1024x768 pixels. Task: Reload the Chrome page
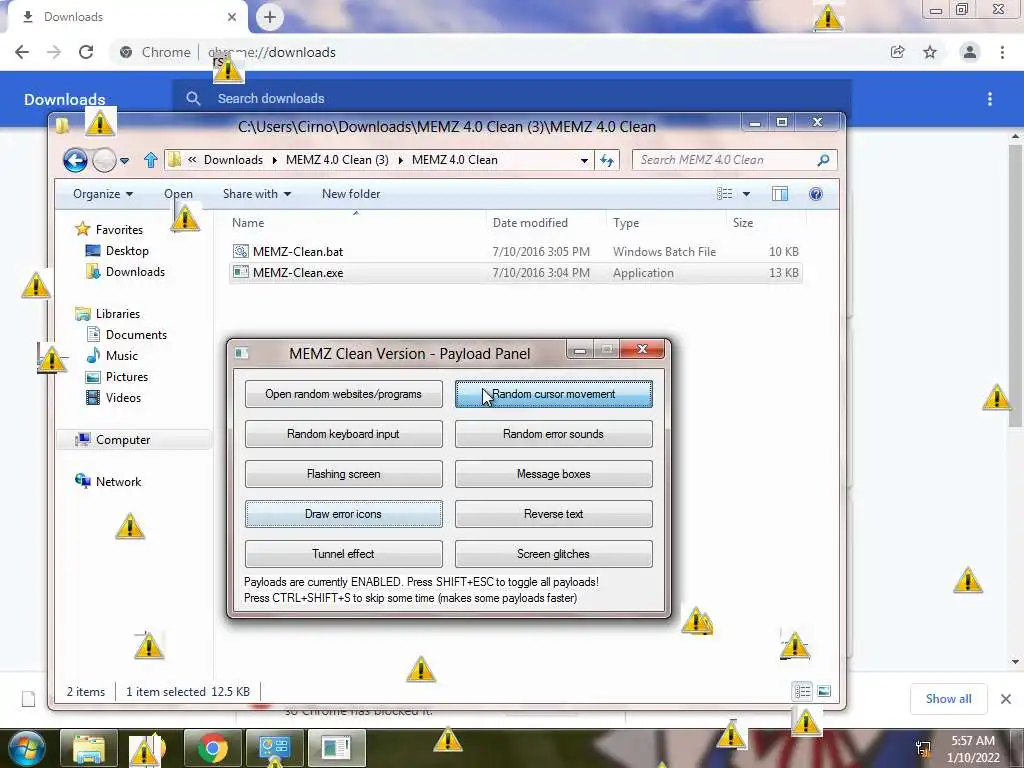coord(86,52)
